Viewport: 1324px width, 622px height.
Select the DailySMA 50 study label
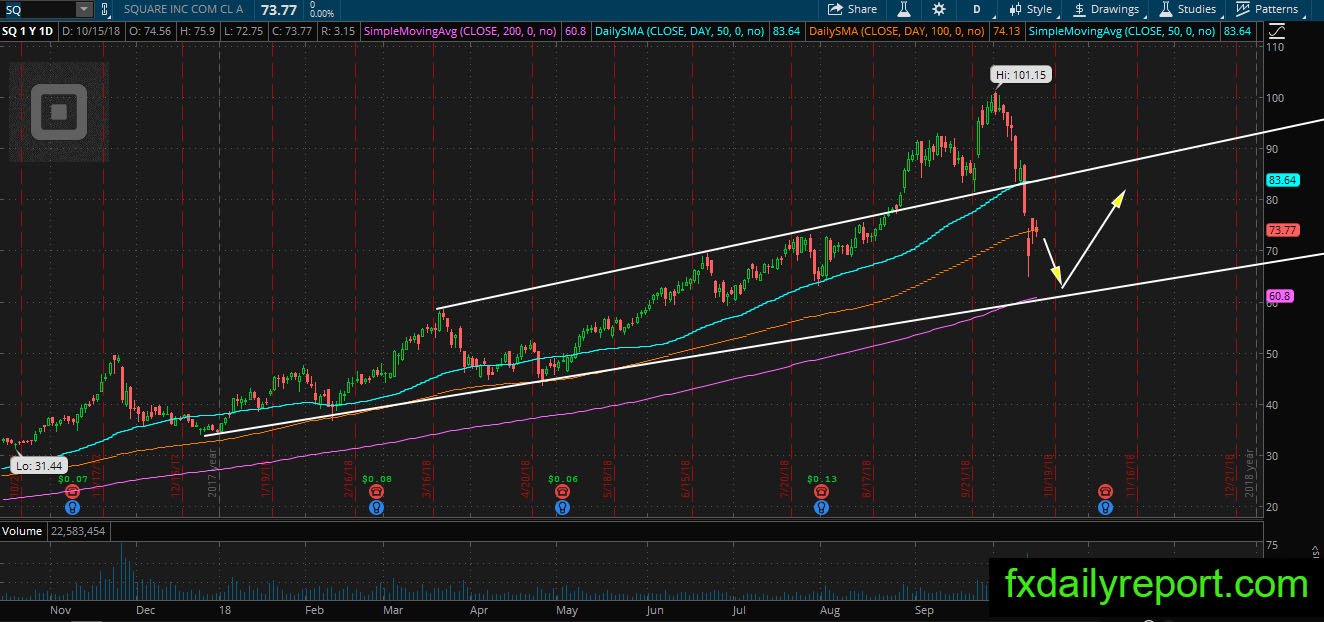tap(680, 32)
